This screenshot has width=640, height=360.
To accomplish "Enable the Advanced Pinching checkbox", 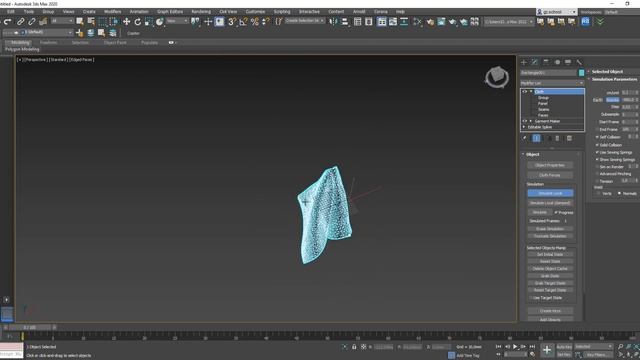I will click(x=597, y=174).
